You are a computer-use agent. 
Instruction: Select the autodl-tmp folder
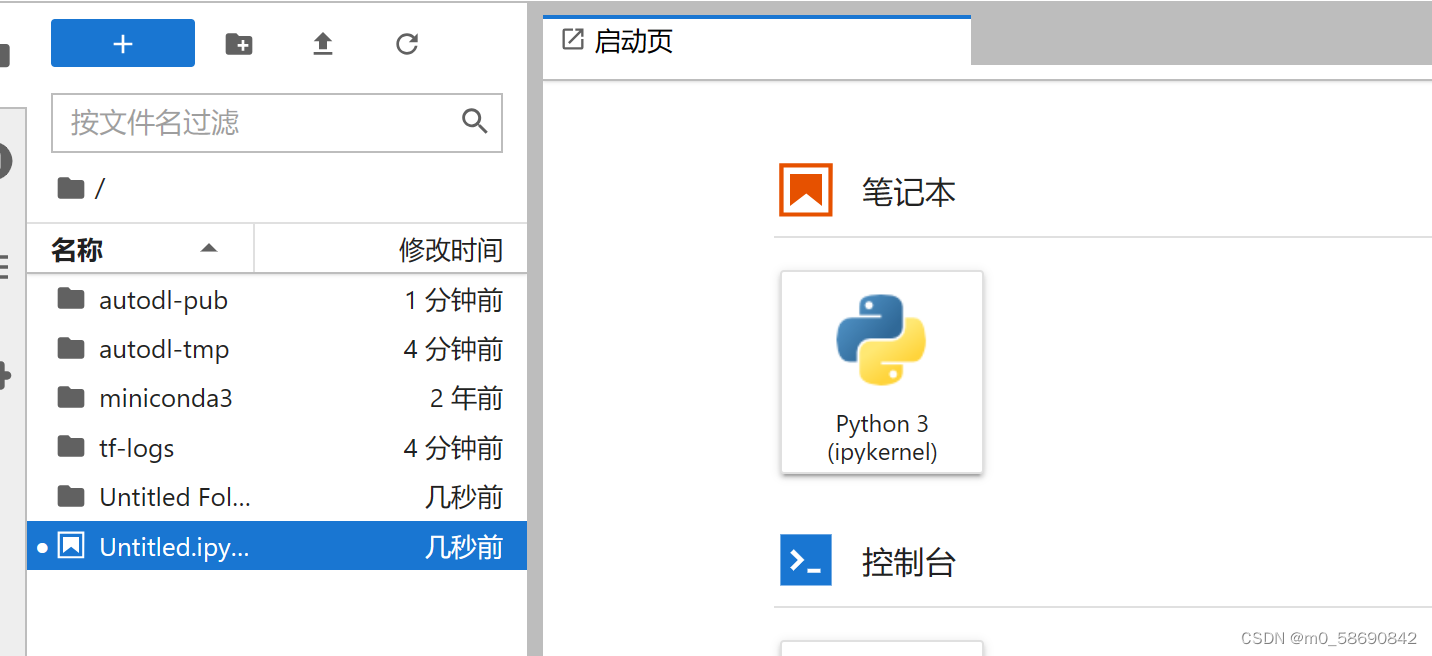click(164, 348)
